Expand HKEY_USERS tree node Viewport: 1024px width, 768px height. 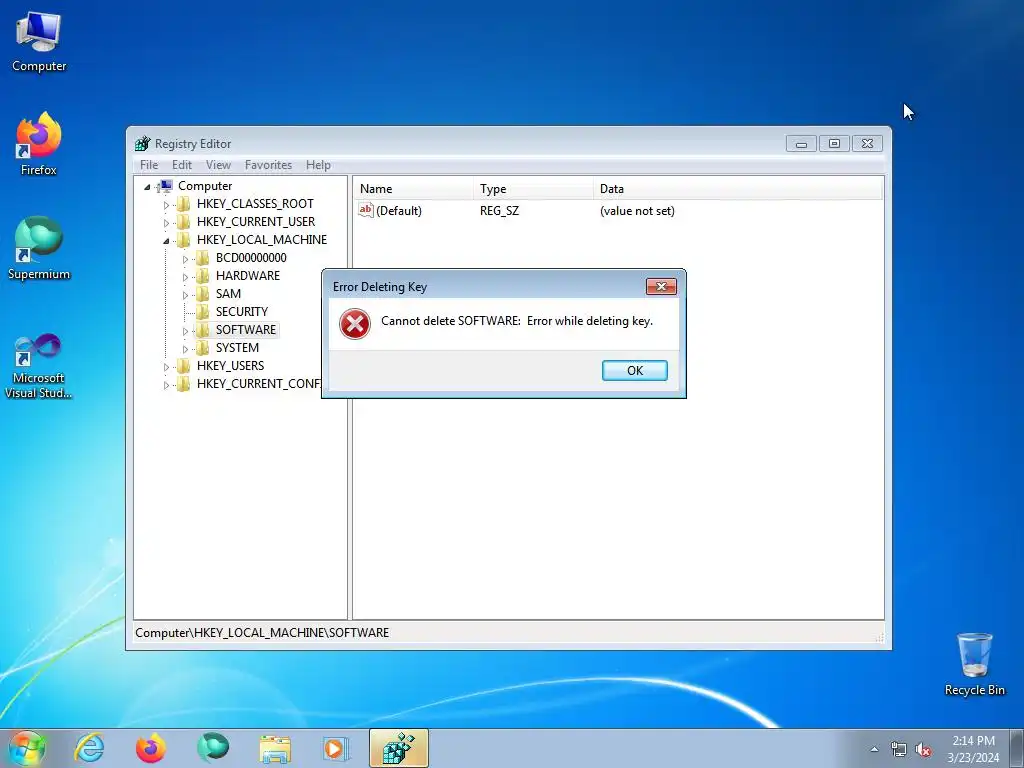166,366
